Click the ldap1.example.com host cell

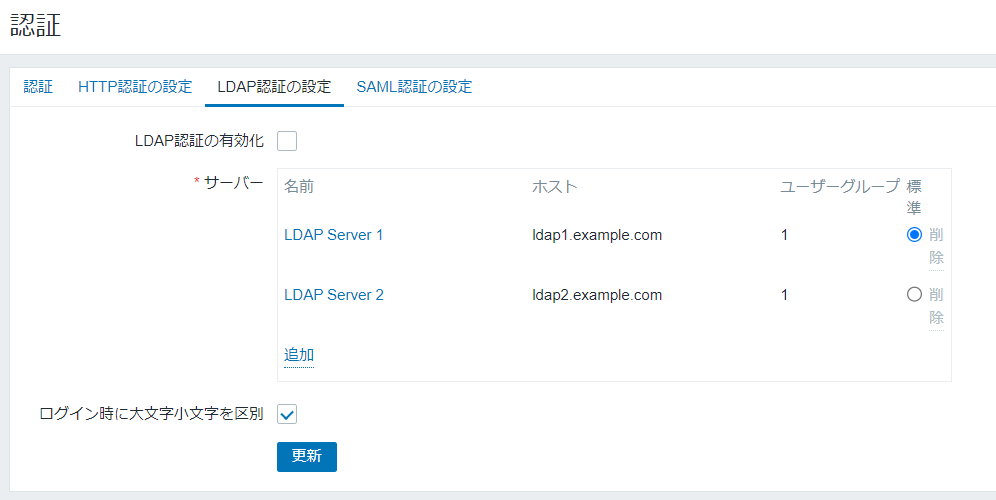tap(597, 235)
